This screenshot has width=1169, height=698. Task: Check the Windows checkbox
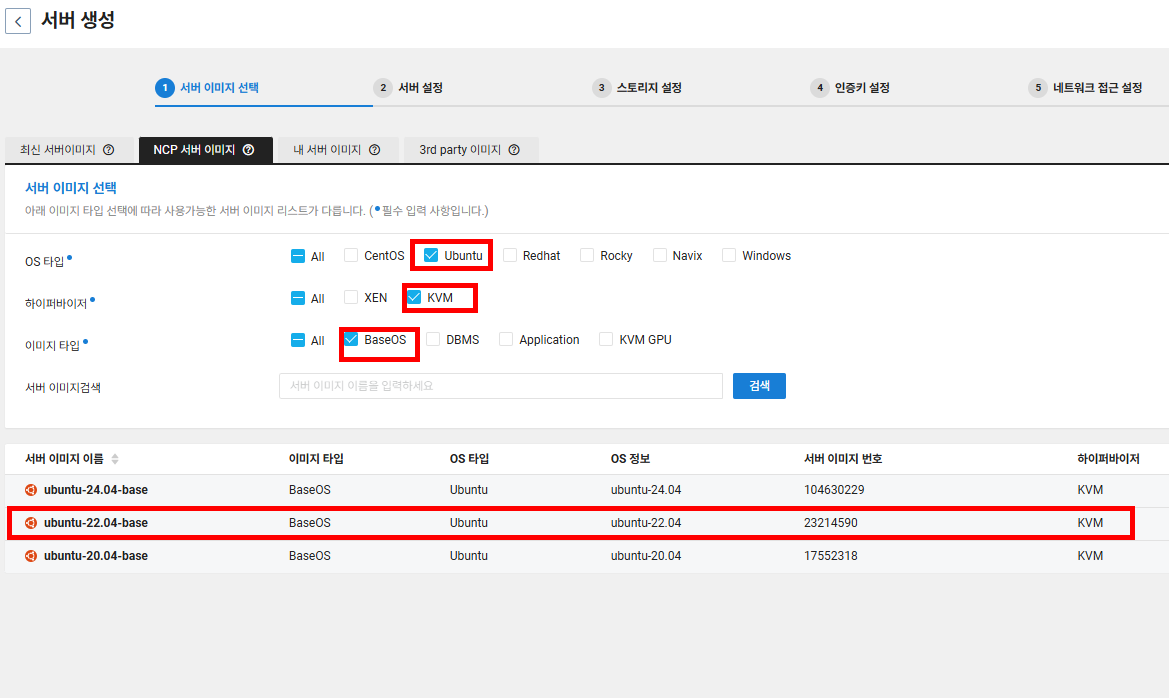[x=729, y=255]
